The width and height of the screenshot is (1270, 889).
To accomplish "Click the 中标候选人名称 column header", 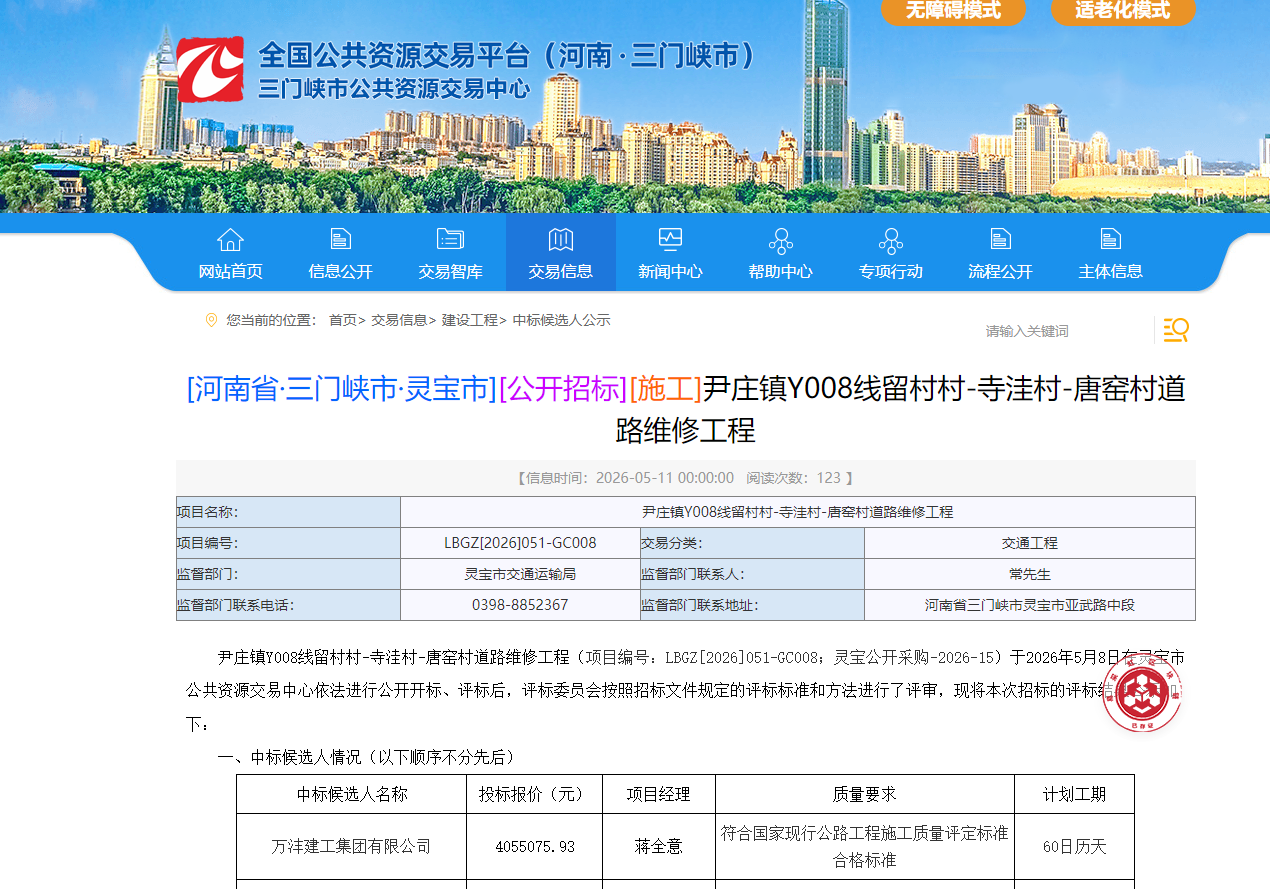I will (351, 794).
